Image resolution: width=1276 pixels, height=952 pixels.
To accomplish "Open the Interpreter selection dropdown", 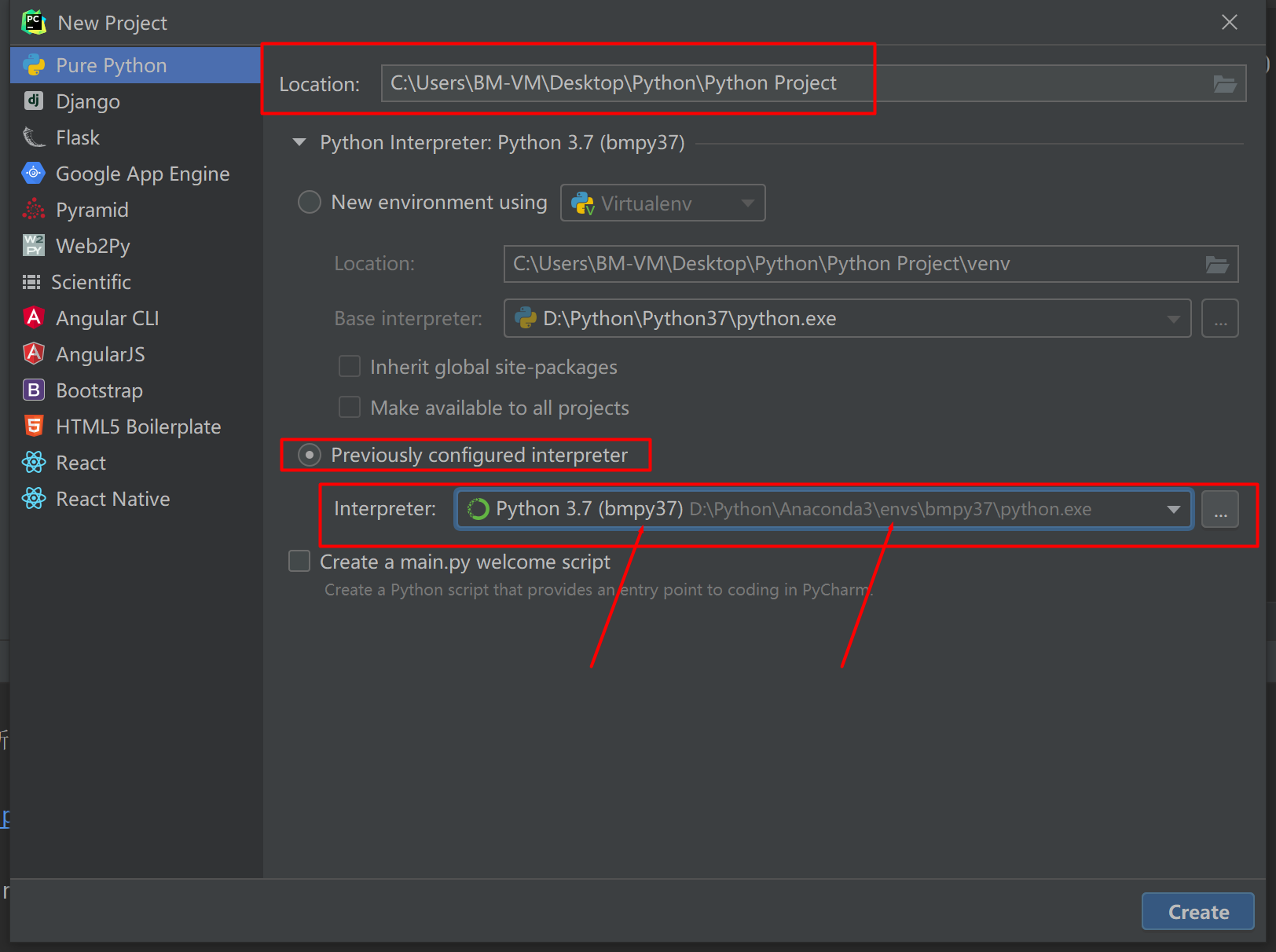I will 824,509.
